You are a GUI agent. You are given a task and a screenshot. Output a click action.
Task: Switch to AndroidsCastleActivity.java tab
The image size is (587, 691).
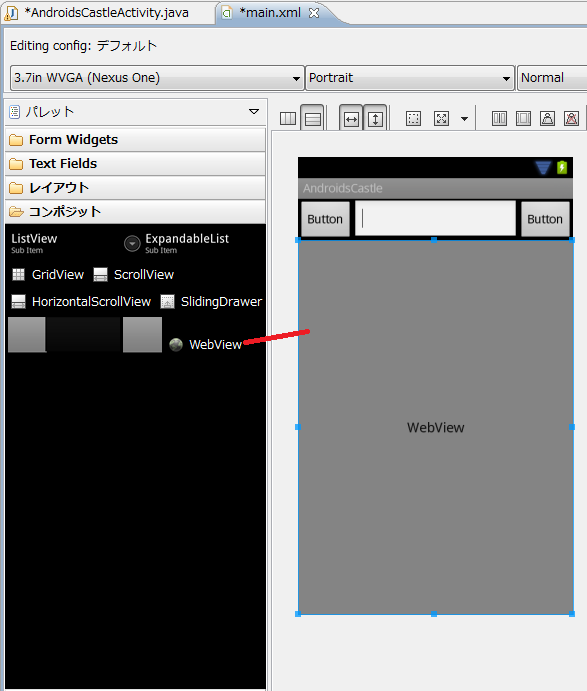click(107, 13)
